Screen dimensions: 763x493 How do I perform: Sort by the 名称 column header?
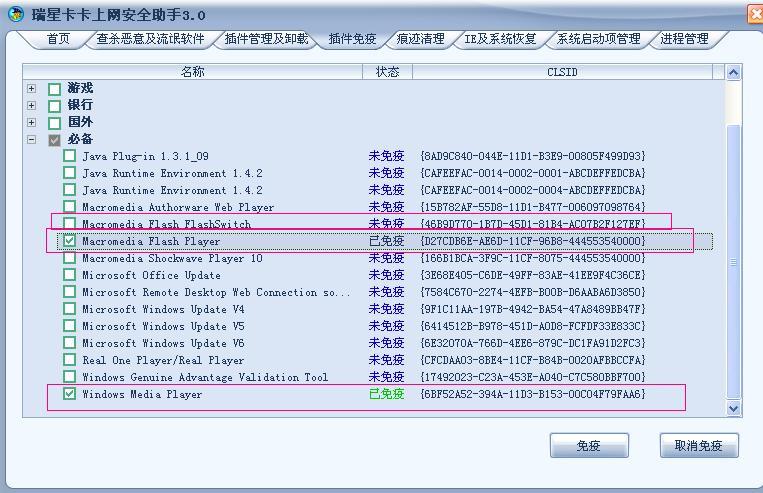coord(192,72)
